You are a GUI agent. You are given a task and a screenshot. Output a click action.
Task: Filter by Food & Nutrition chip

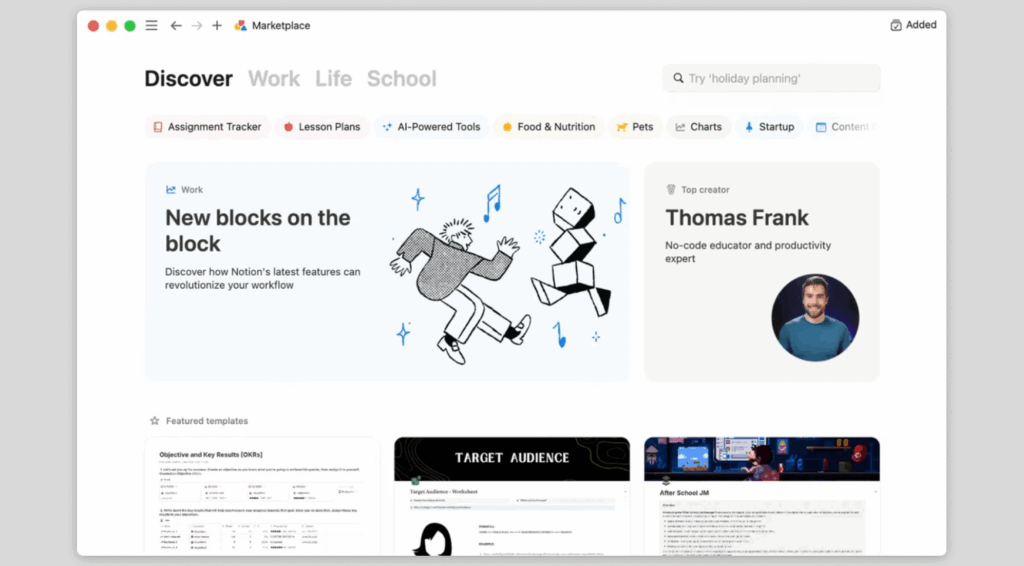pos(548,127)
